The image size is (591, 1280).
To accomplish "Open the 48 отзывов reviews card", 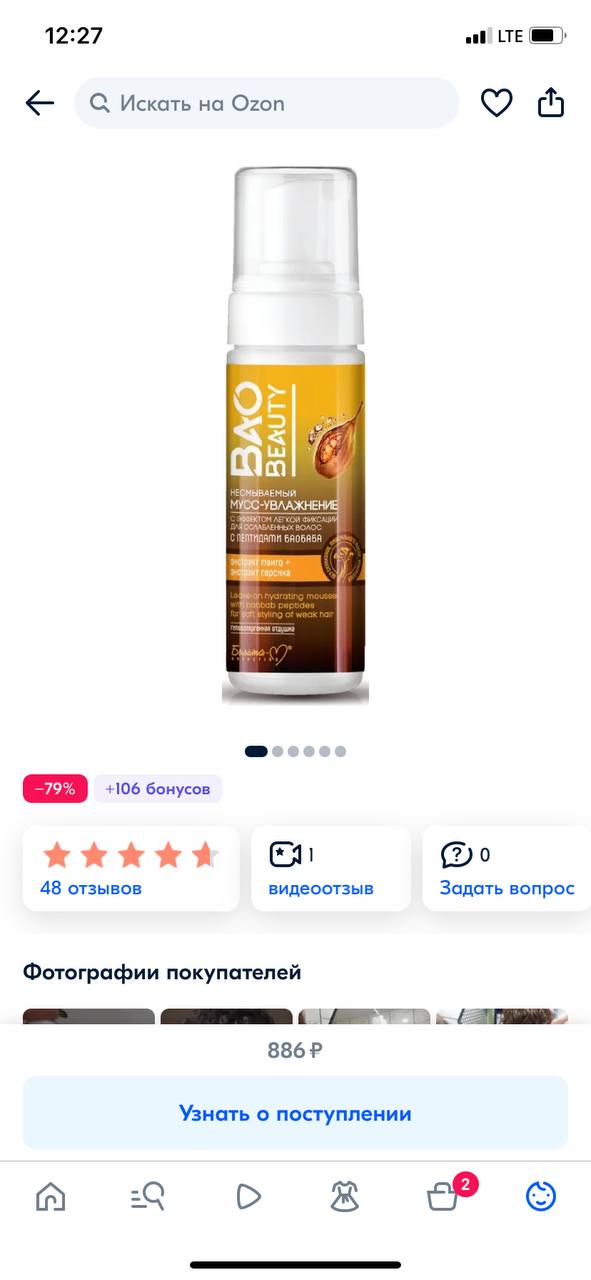I will 131,868.
